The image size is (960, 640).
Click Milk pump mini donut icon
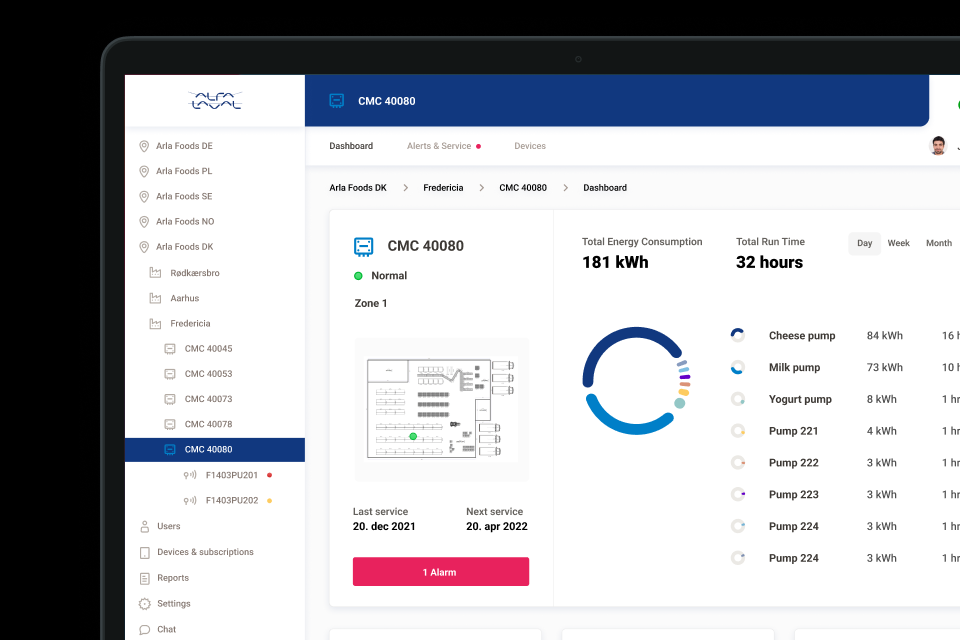(x=738, y=367)
